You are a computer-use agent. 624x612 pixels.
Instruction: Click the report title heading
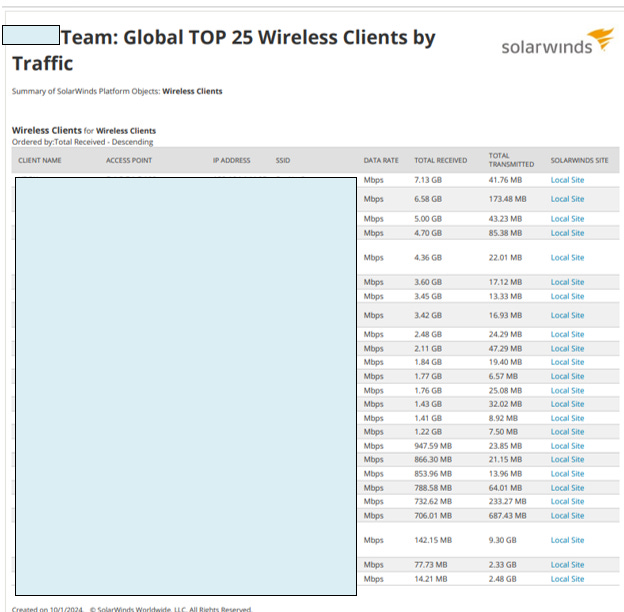click(x=224, y=50)
